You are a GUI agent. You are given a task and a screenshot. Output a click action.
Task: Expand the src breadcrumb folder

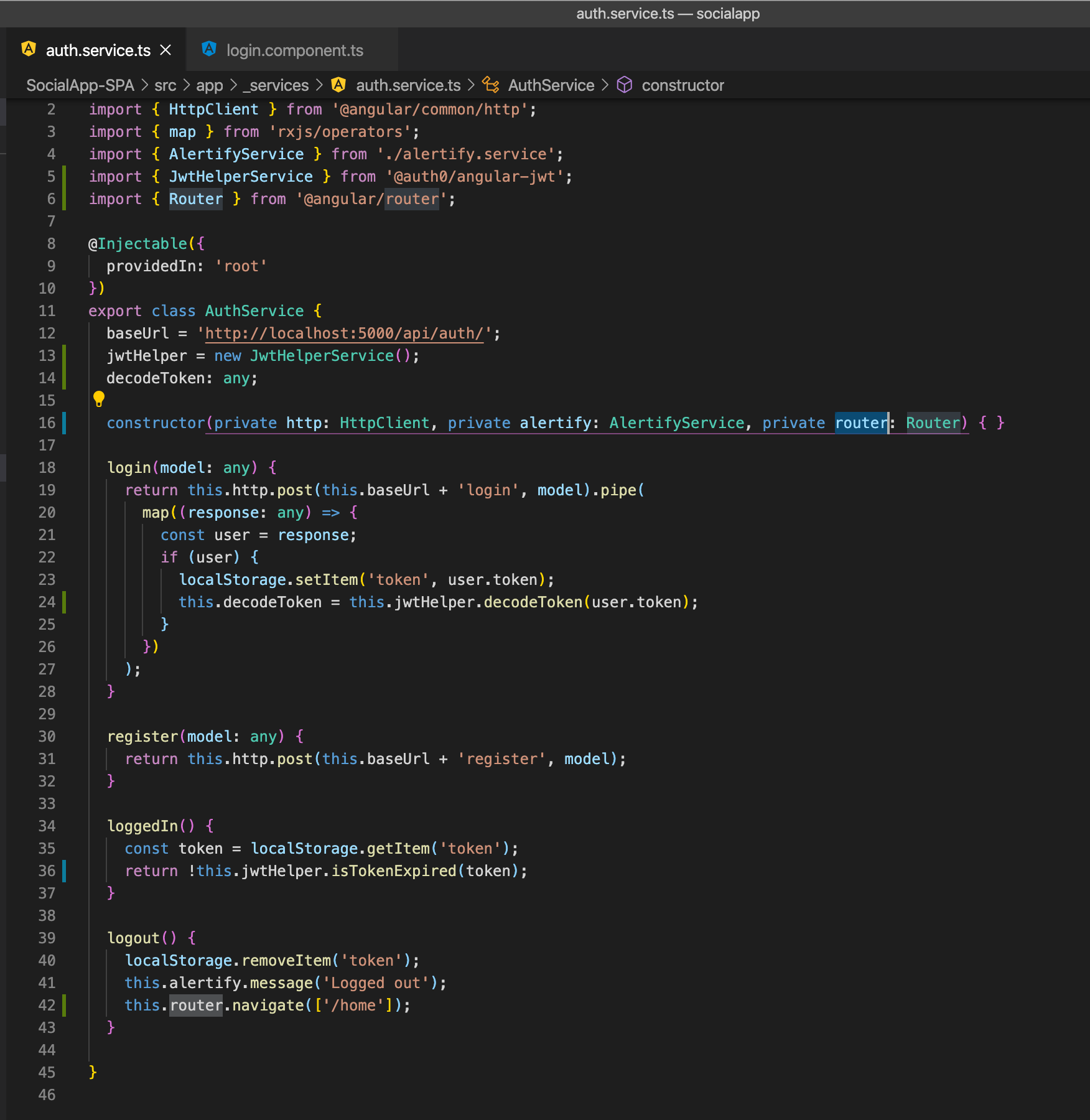[x=165, y=85]
